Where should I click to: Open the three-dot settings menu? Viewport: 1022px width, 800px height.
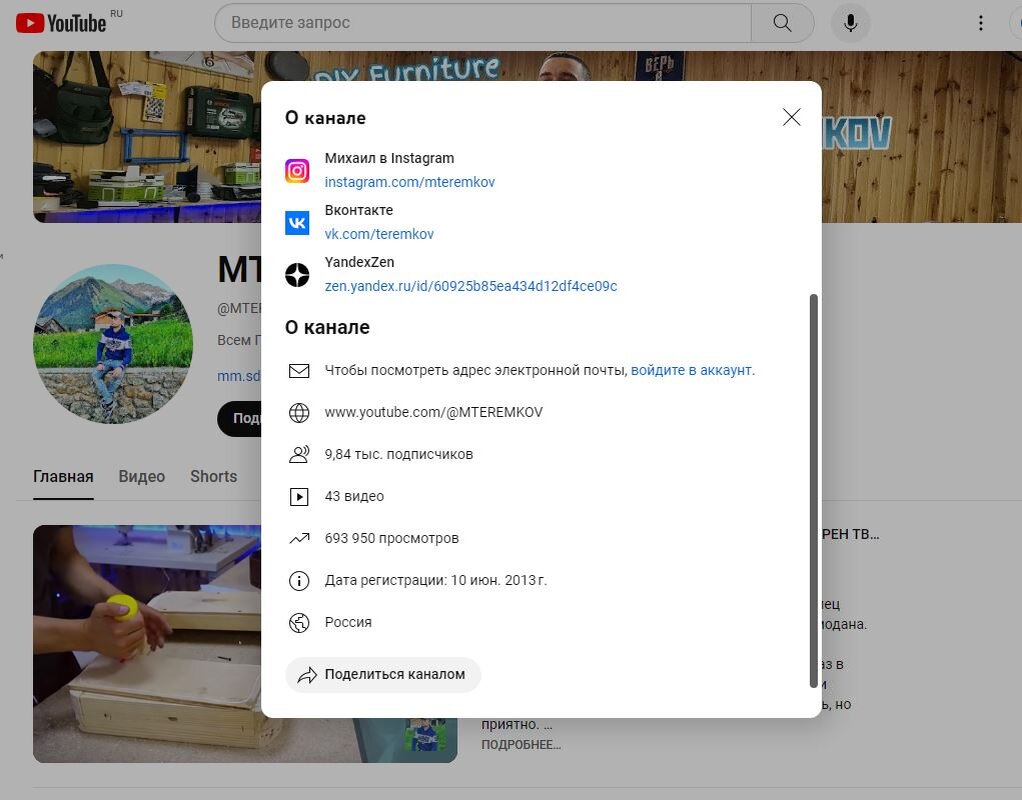[x=980, y=23]
